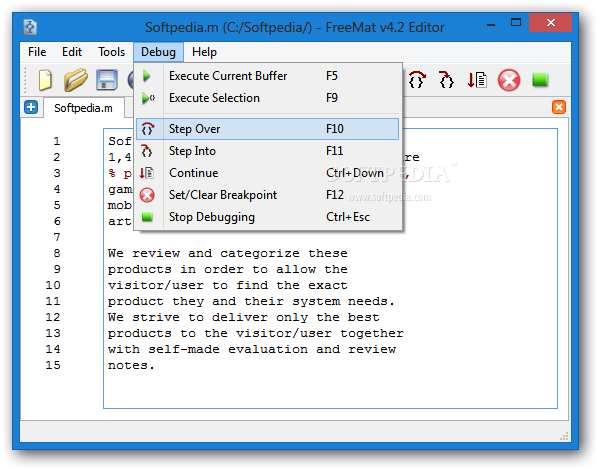Choose Stop Debugging menu entry
599x470 pixels.
coord(267,217)
